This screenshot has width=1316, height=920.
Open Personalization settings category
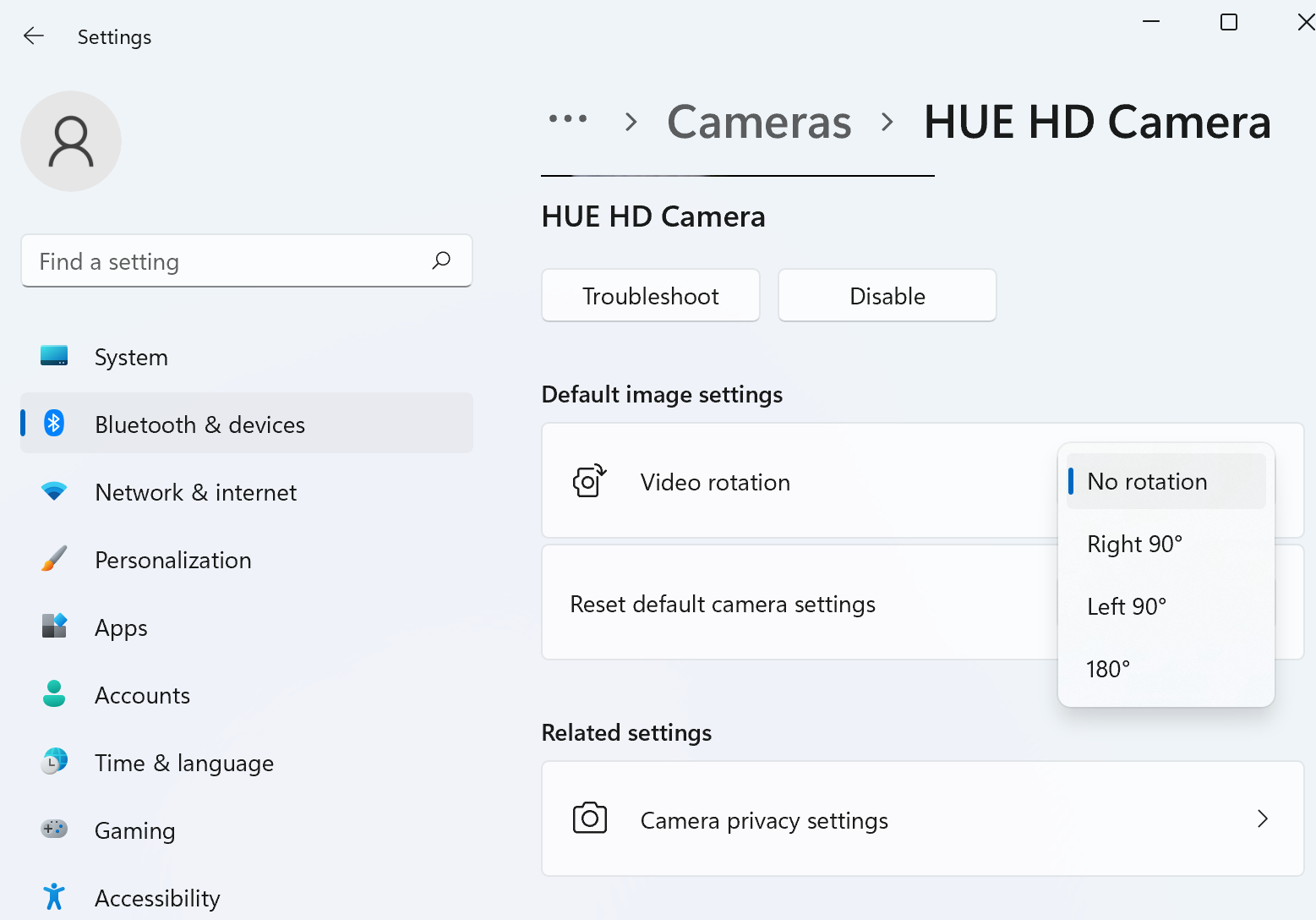click(247, 559)
